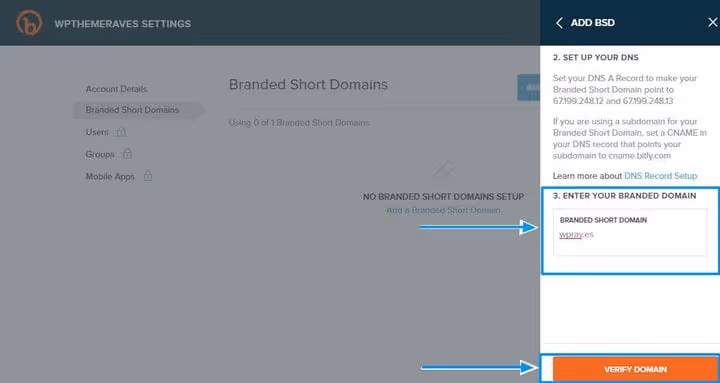Screen dimensions: 720x383
Task: Click the '2. SET UP YOUR DNS' heading
Action: point(596,57)
